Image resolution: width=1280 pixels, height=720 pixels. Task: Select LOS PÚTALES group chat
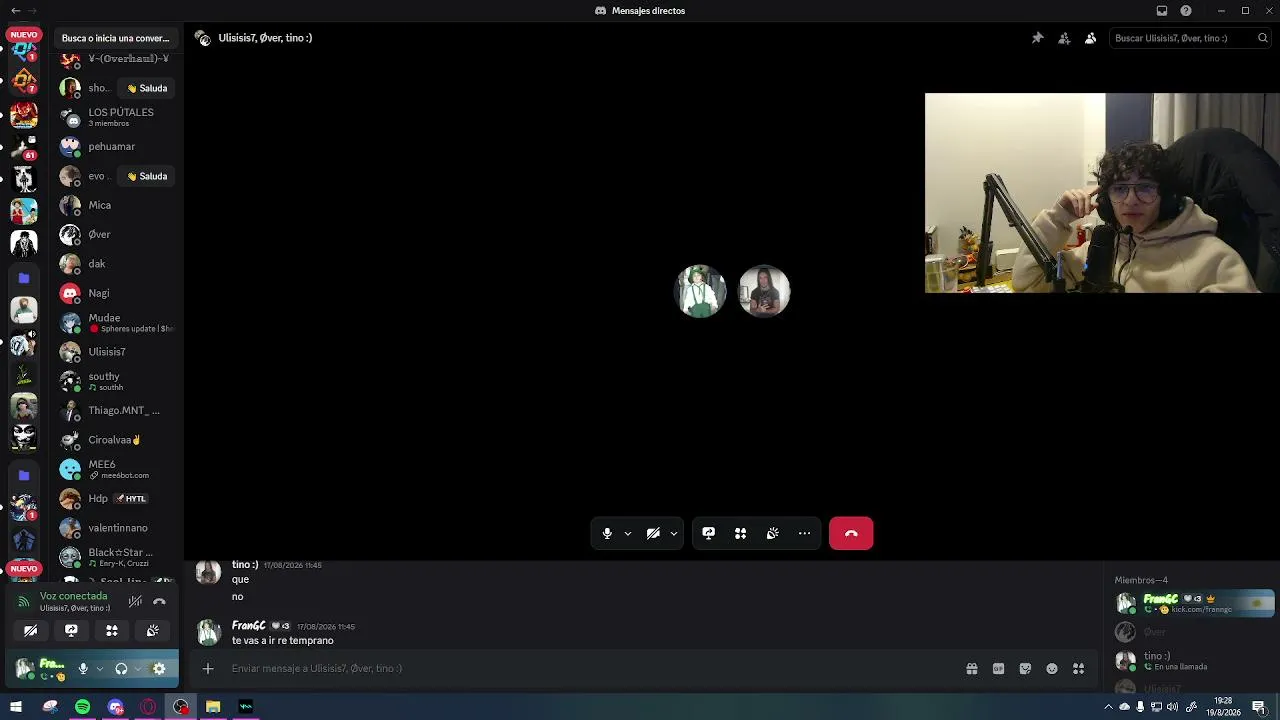[117, 117]
